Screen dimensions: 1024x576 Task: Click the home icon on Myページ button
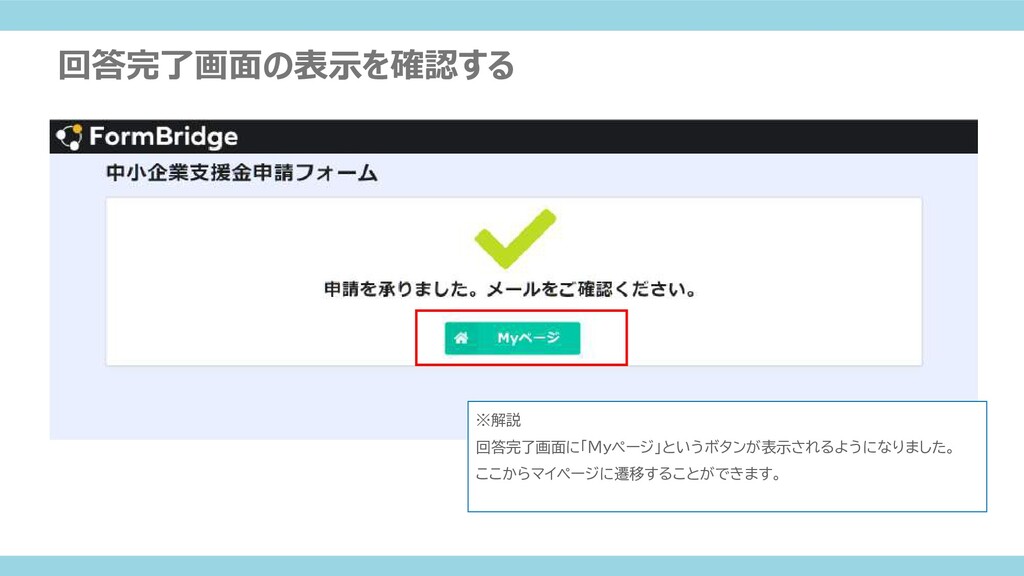pos(461,338)
